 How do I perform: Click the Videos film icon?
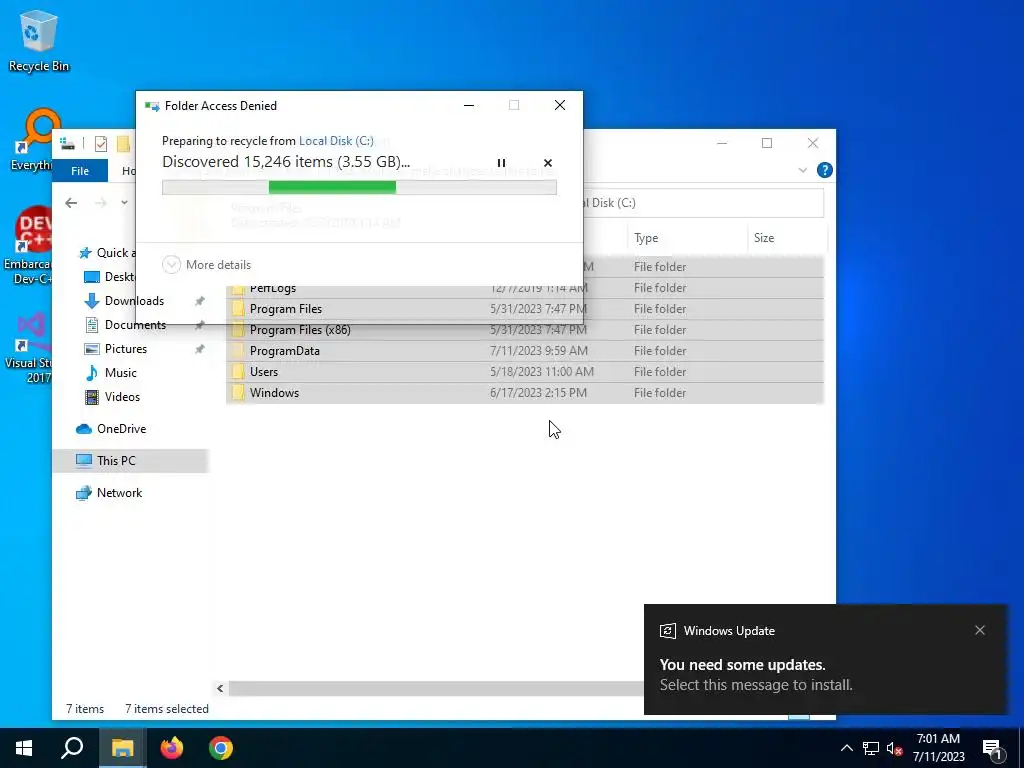92,397
